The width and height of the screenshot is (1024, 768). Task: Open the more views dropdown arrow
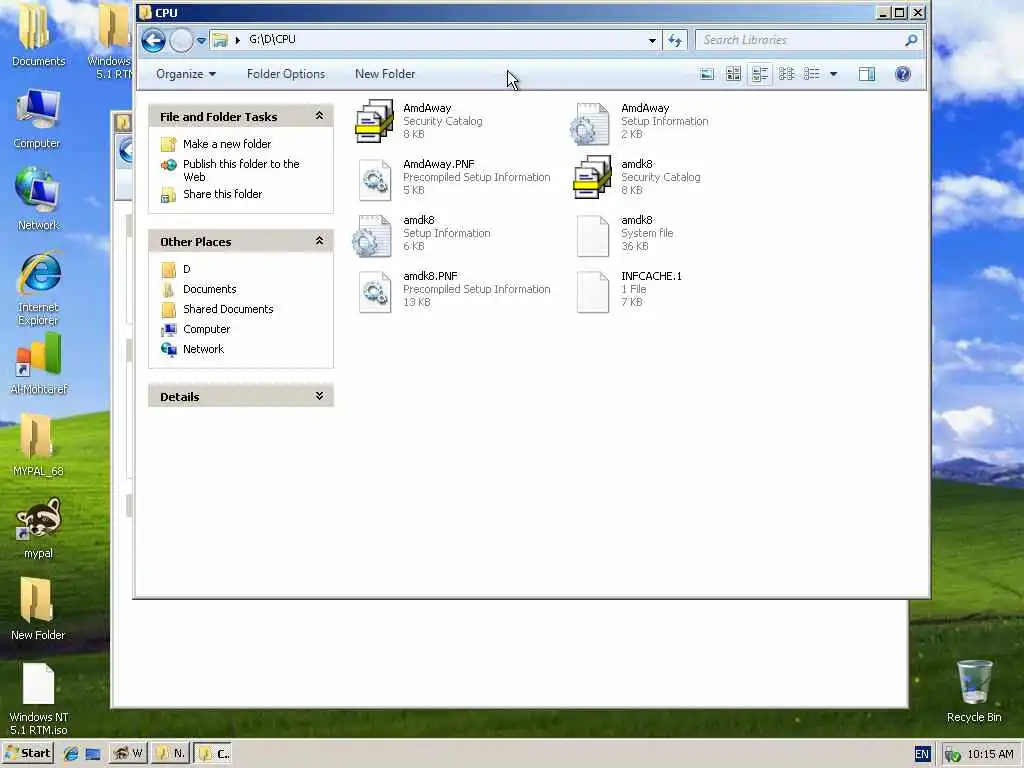(833, 74)
